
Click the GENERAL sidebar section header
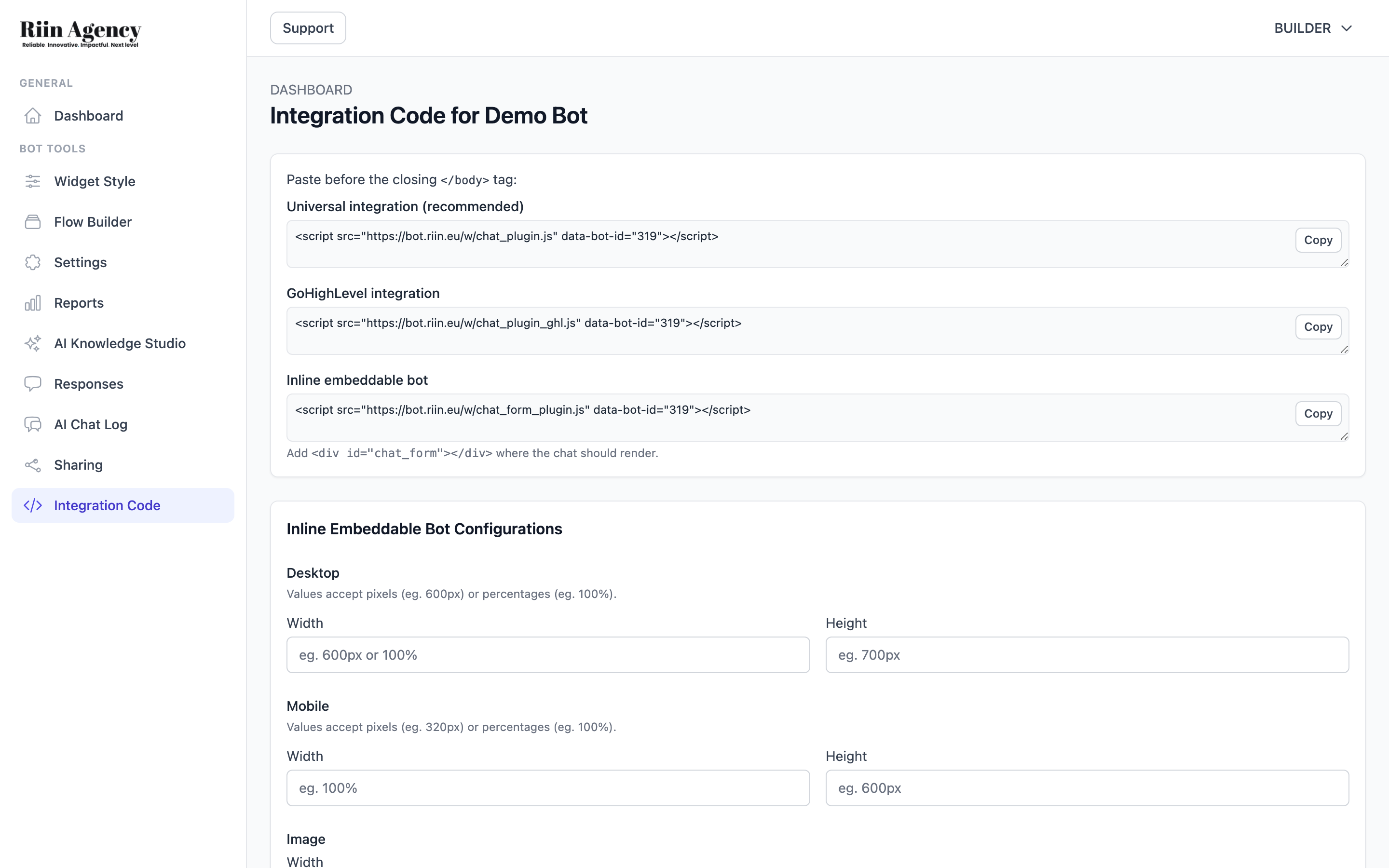[x=46, y=83]
